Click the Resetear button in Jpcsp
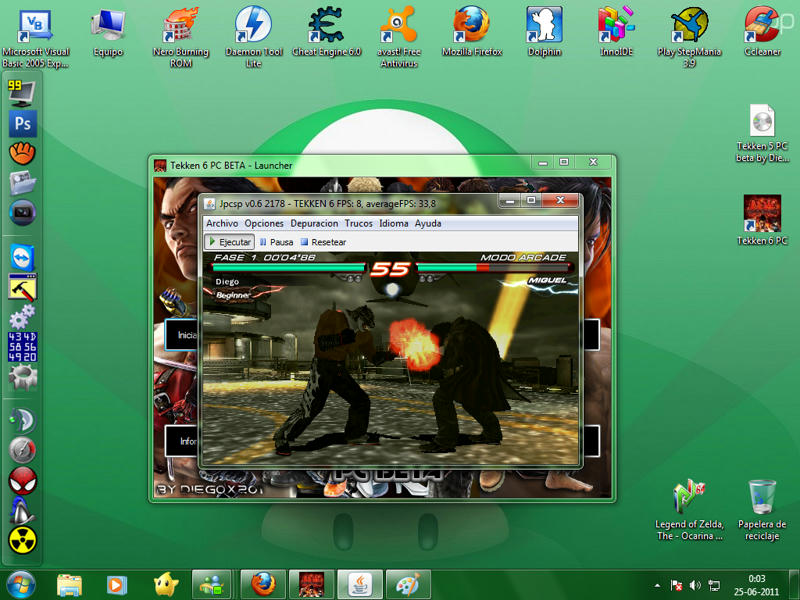Viewport: 800px width, 600px height. point(323,242)
